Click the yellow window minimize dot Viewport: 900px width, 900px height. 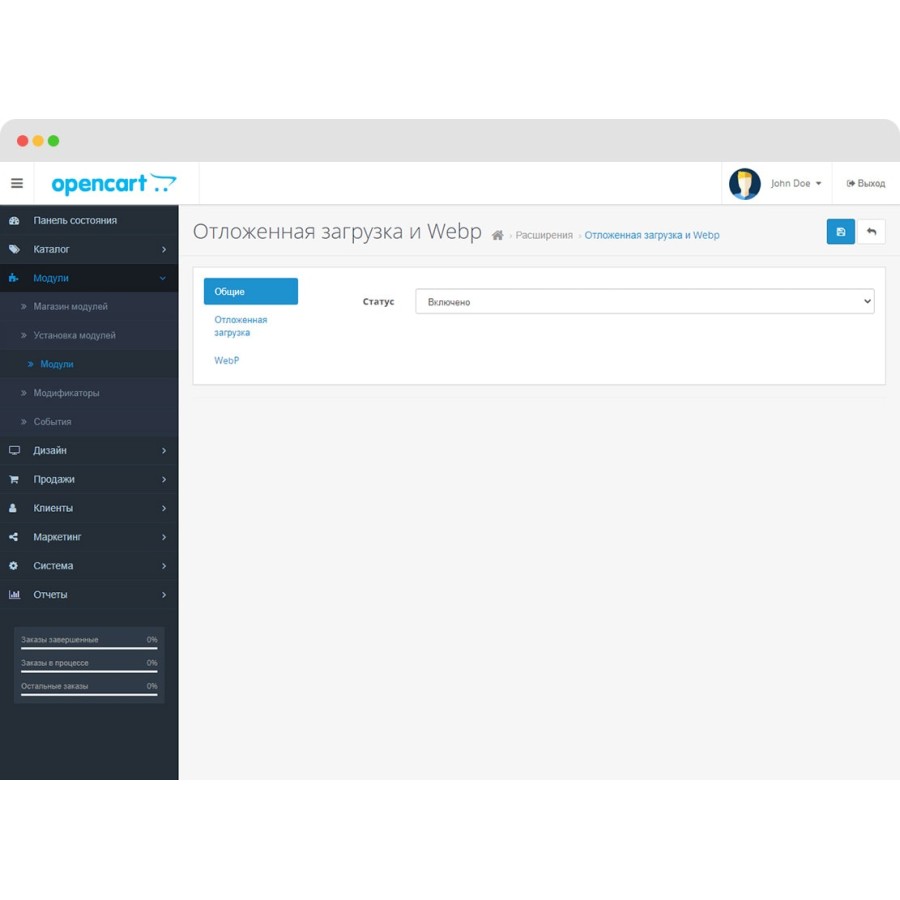point(38,141)
